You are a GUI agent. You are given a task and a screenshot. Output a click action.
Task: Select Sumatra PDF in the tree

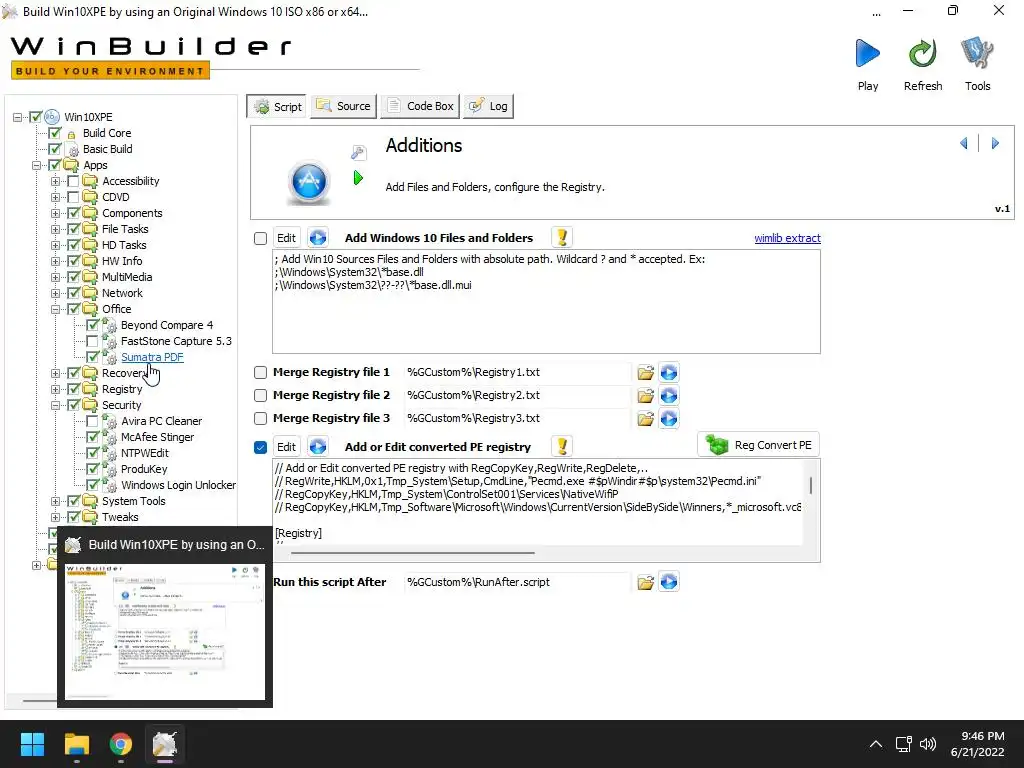point(152,357)
